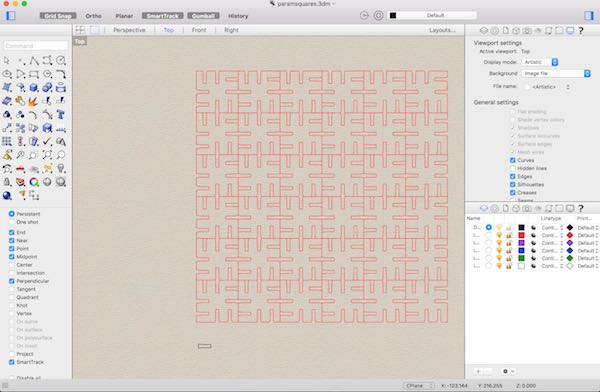This screenshot has height=392, width=600.
Task: Switch to the Front viewport tab
Action: [199, 30]
